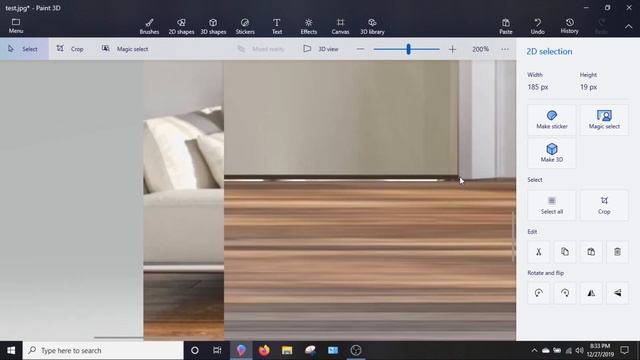Viewport: 640px width, 360px height.
Task: Click the 200% zoom value field
Action: pos(480,49)
